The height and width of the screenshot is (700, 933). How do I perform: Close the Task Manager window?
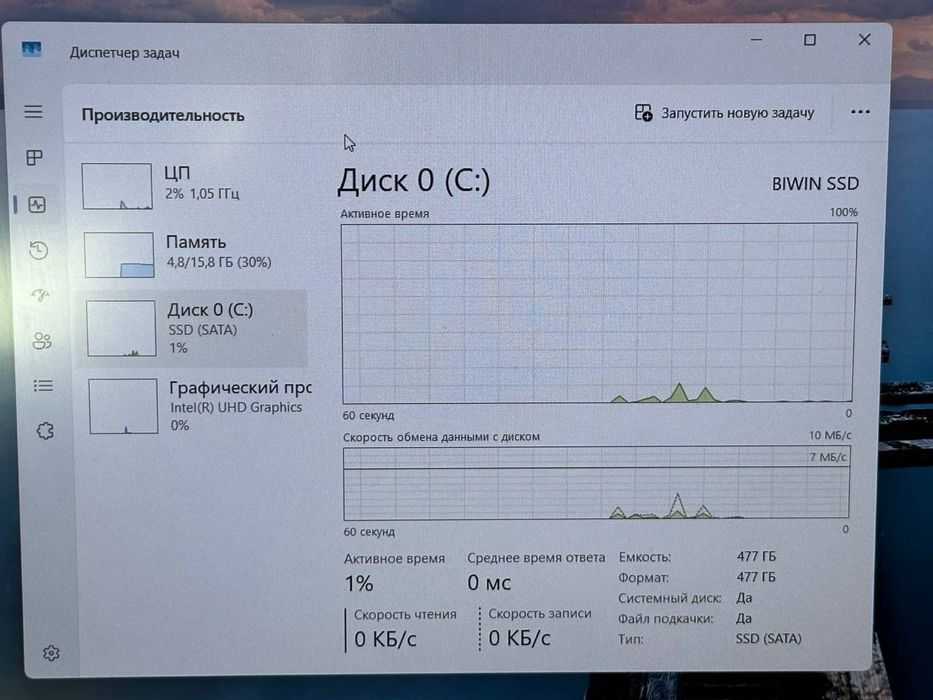(865, 39)
